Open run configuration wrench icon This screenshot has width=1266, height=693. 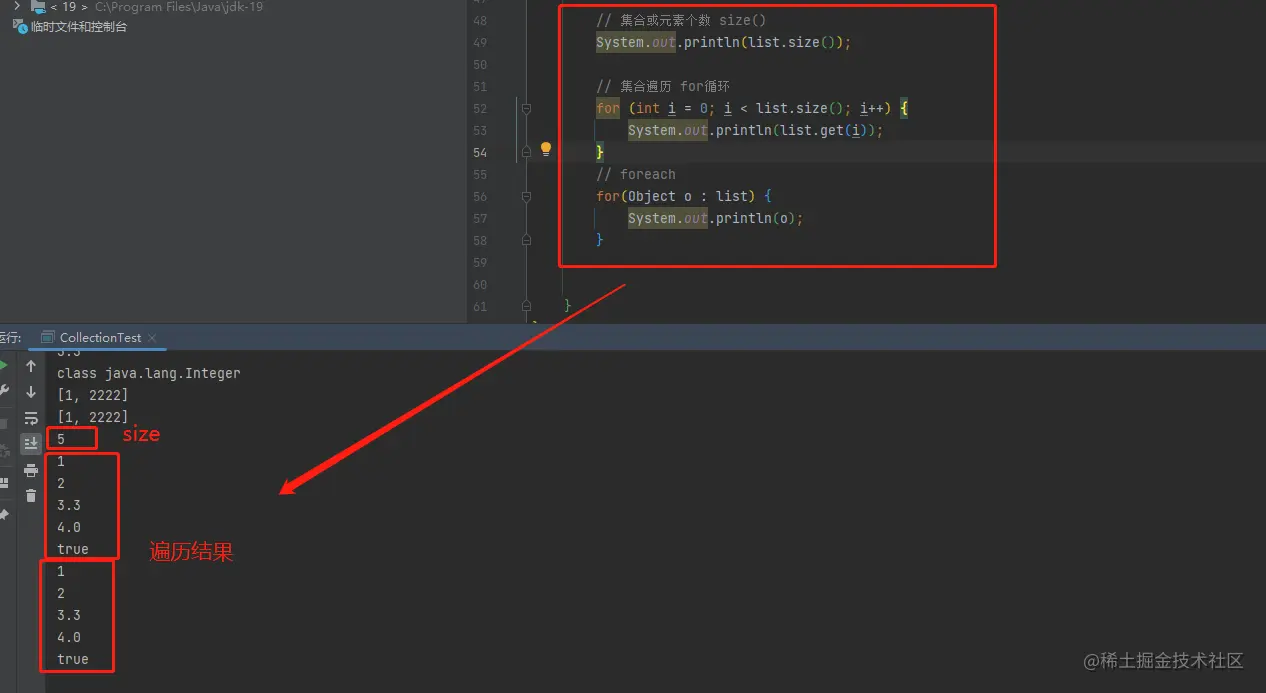click(x=4, y=391)
